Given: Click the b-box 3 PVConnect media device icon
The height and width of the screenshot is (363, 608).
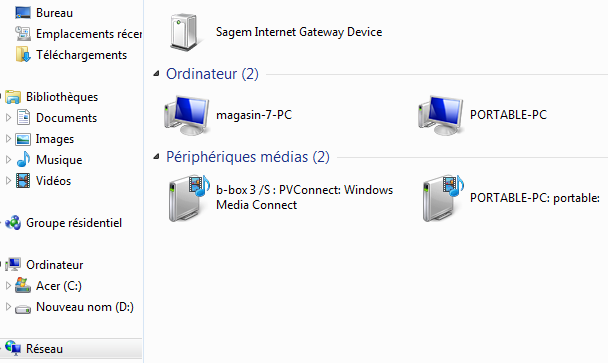Looking at the screenshot, I should [189, 198].
